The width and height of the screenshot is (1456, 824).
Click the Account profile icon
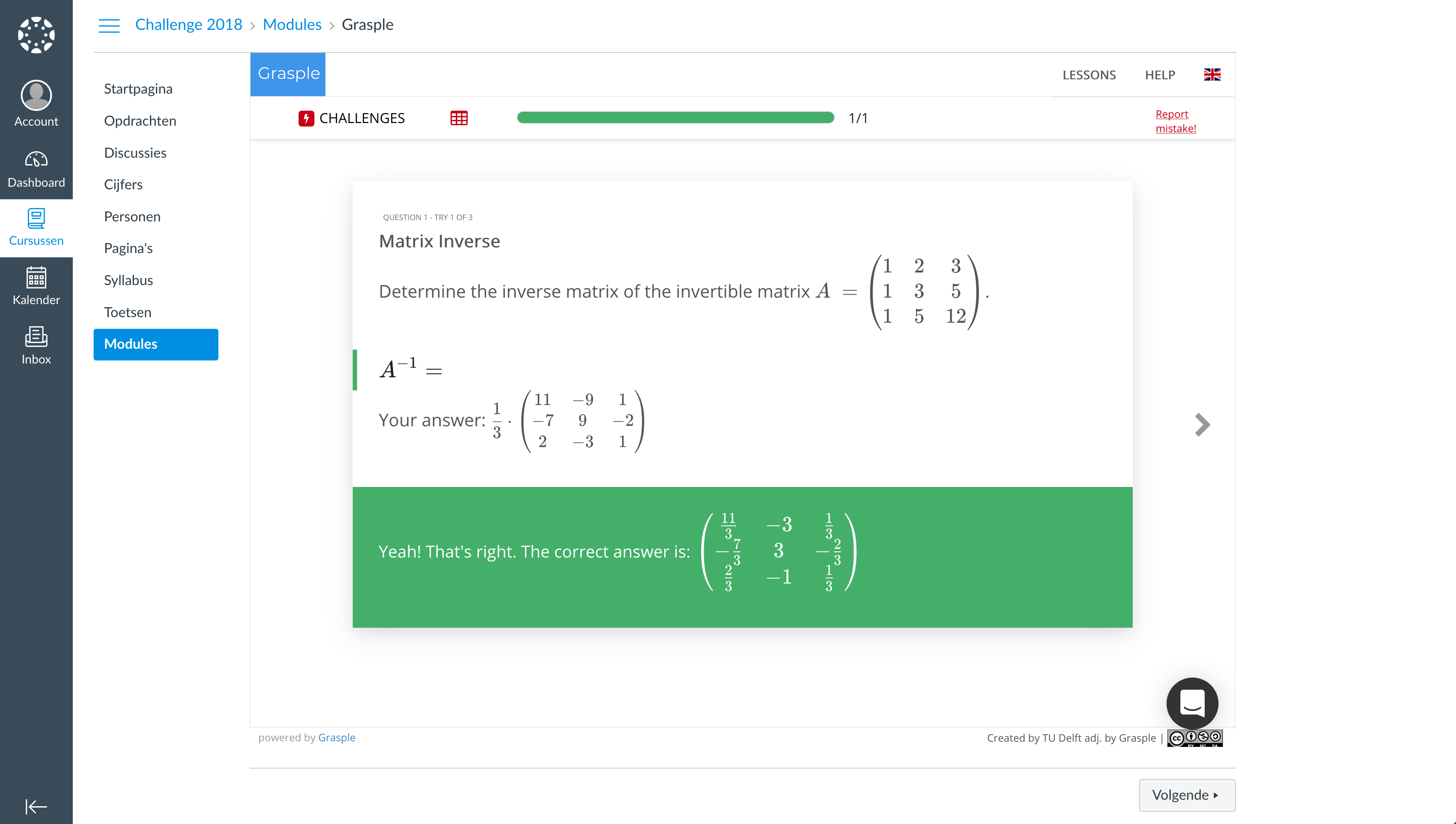point(36,94)
